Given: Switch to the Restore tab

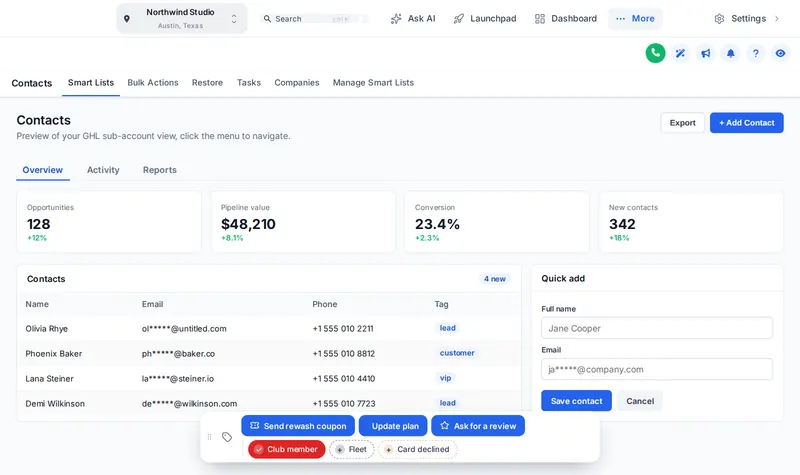Looking at the screenshot, I should tap(207, 83).
